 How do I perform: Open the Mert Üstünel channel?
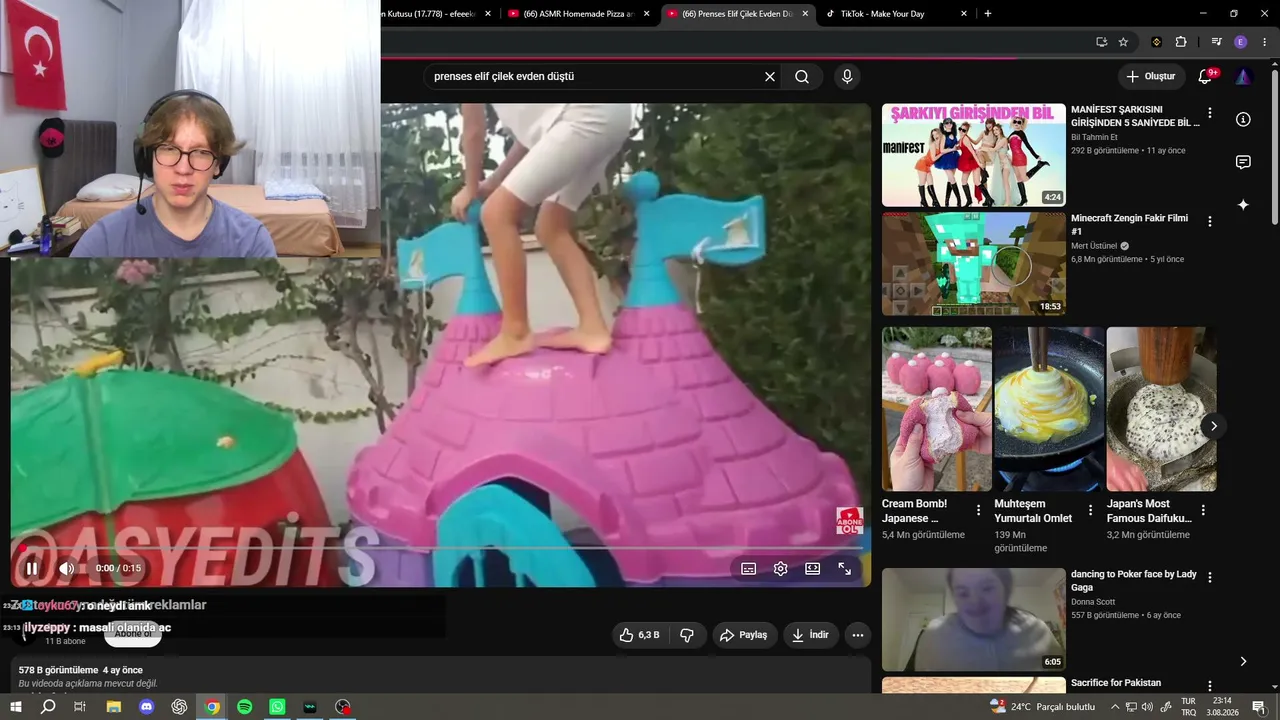tap(1096, 246)
